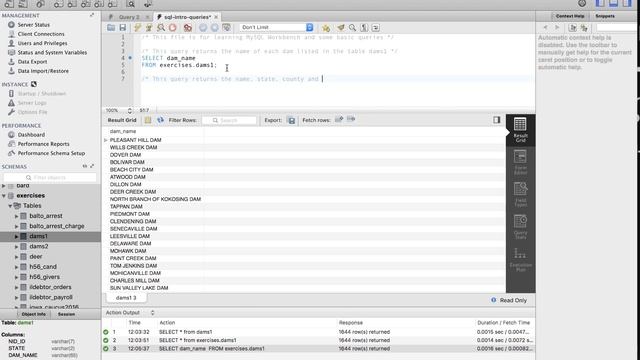Viewport: 640px width, 360px height.
Task: Collapse the Tables node
Action: pos(10,206)
